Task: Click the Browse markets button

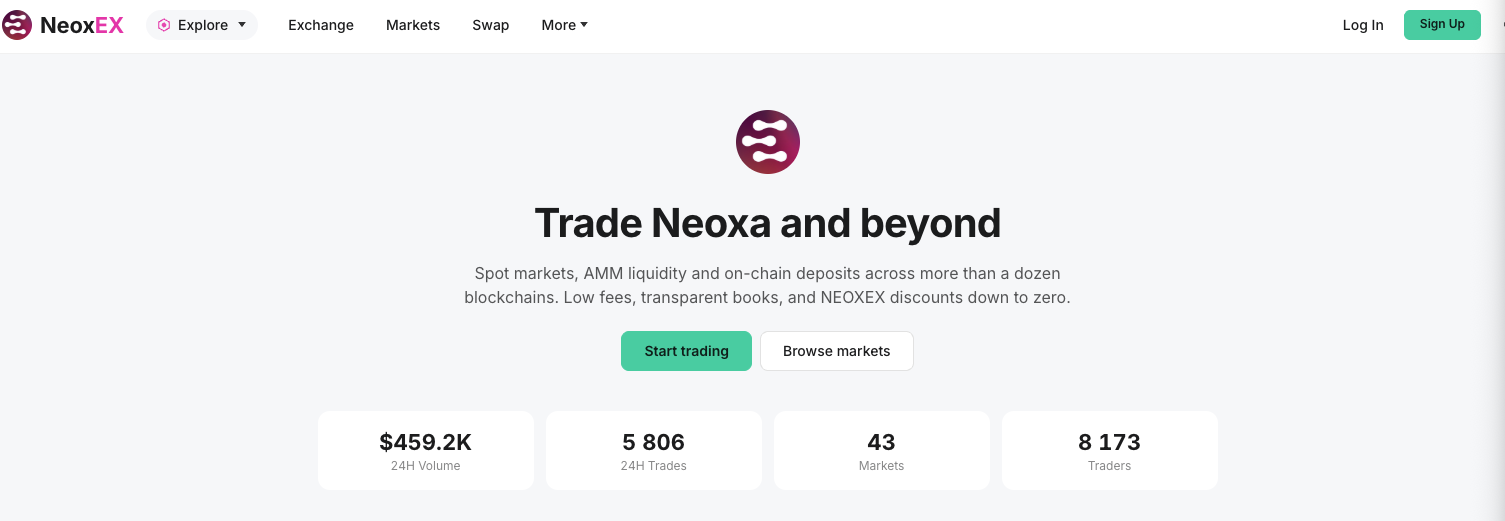Action: tap(837, 351)
